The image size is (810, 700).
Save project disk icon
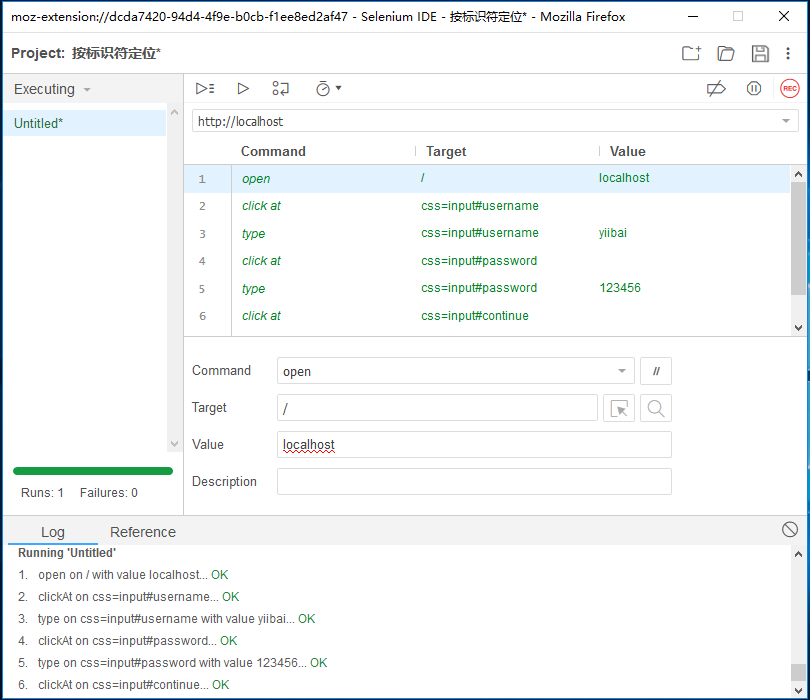(760, 53)
